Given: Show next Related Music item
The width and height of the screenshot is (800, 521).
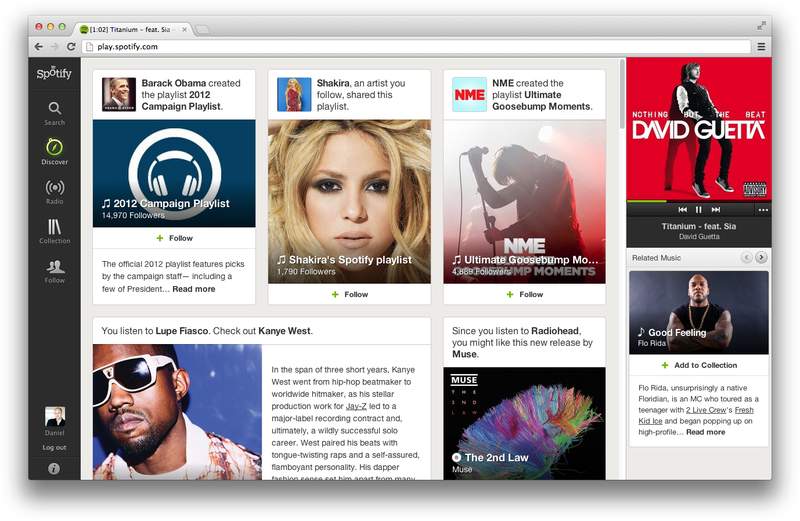Looking at the screenshot, I should pyautogui.click(x=761, y=258).
